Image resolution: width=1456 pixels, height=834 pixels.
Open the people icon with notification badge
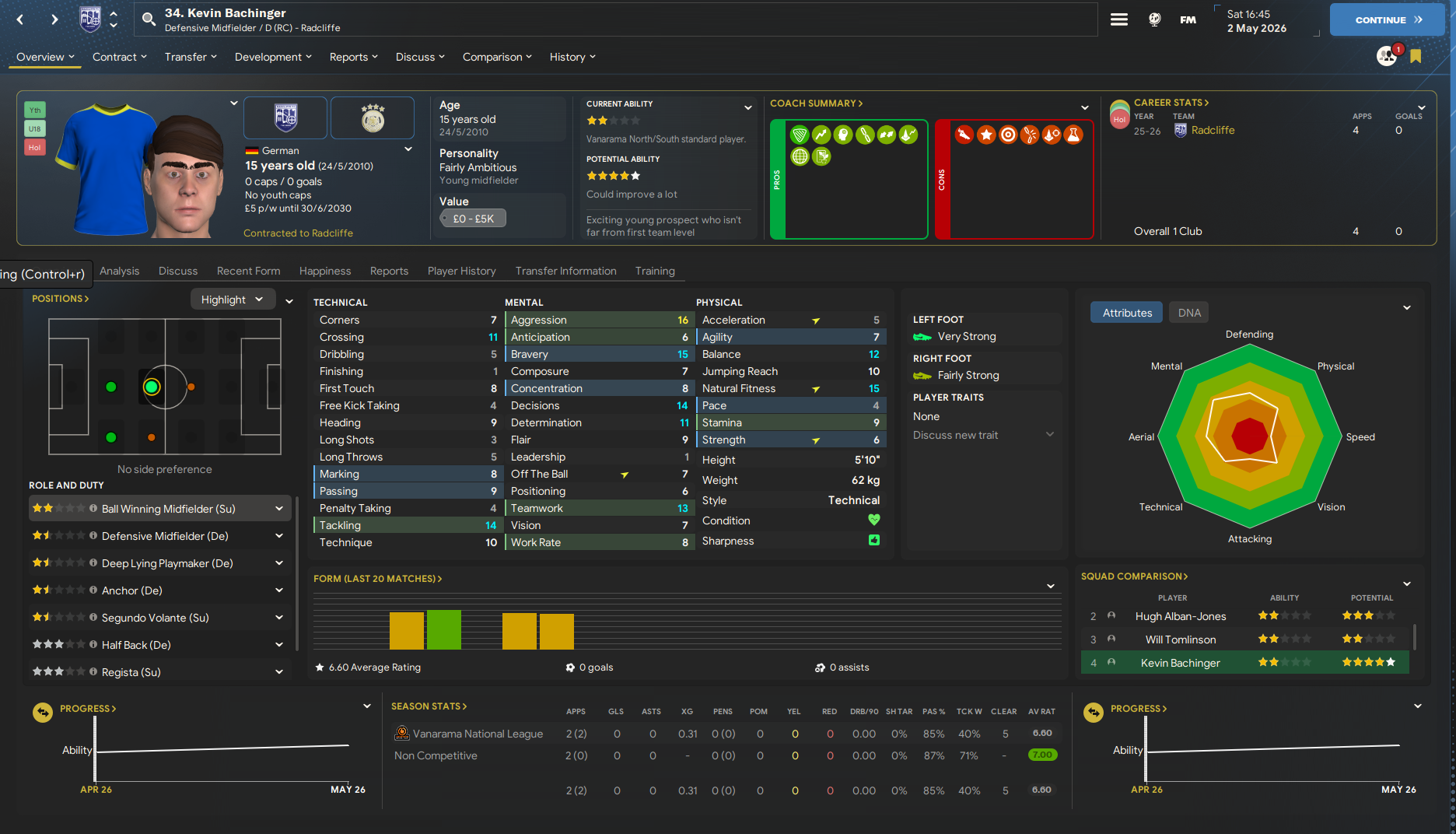[1387, 56]
